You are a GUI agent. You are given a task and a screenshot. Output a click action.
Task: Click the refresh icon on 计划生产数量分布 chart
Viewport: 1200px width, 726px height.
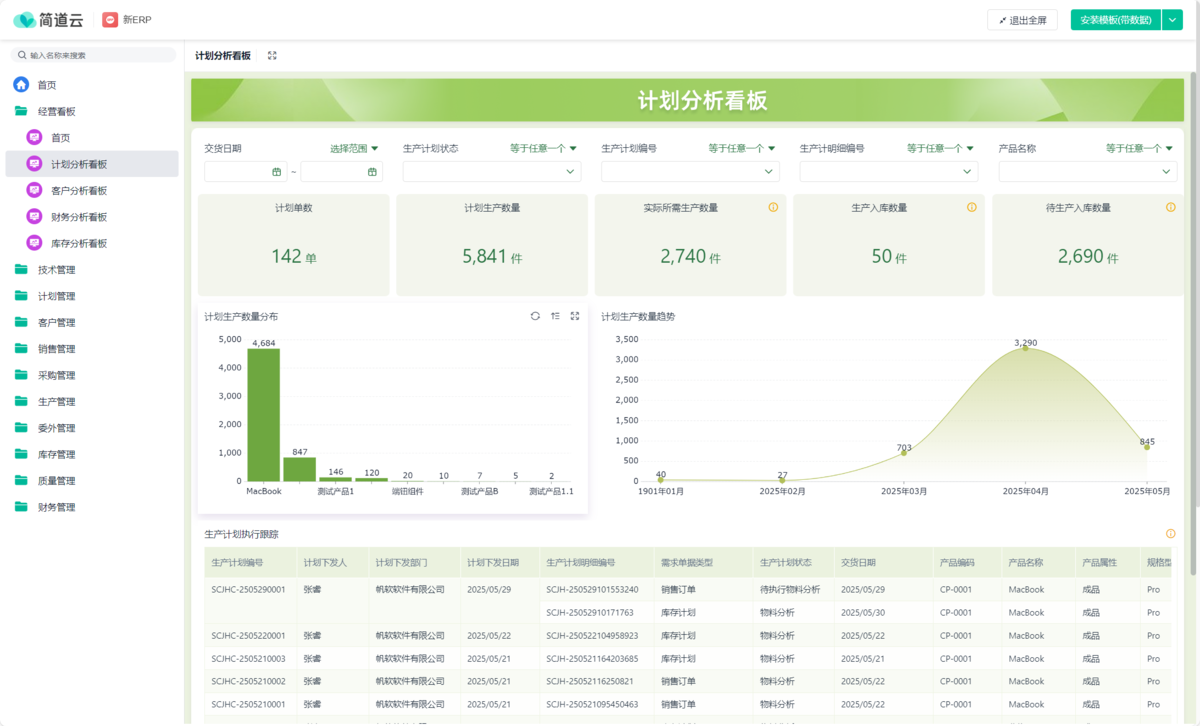[535, 316]
